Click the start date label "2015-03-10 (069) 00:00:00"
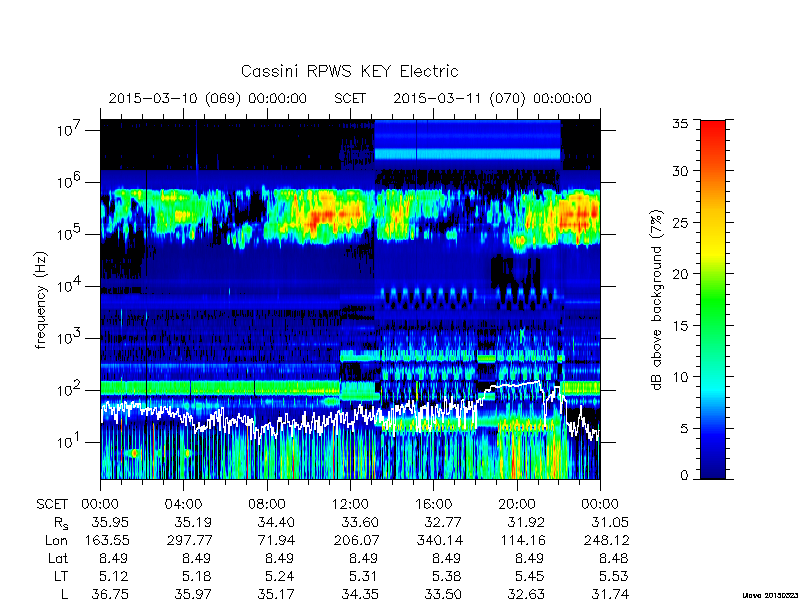 pyautogui.click(x=208, y=98)
